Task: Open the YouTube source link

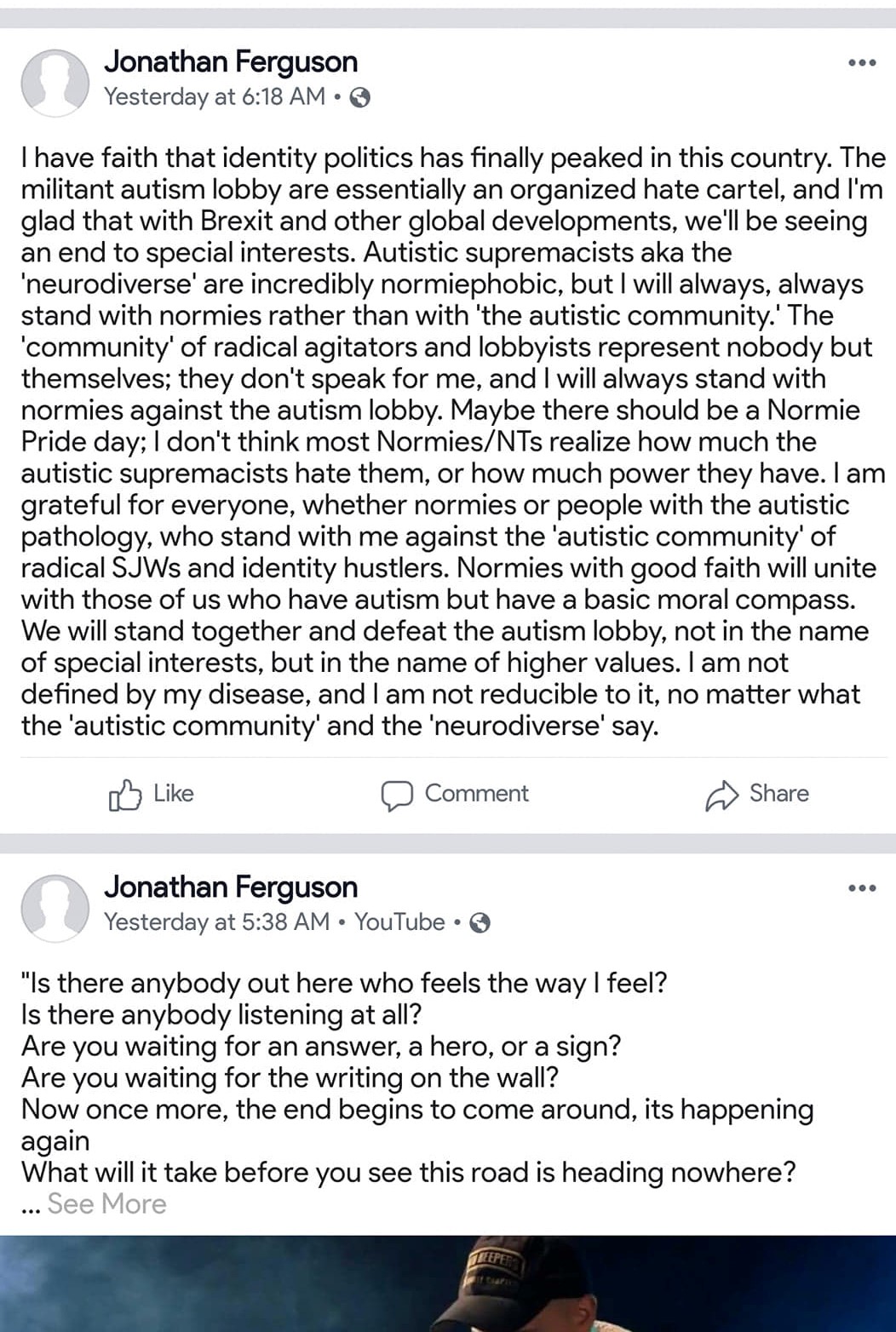Action: tap(399, 922)
